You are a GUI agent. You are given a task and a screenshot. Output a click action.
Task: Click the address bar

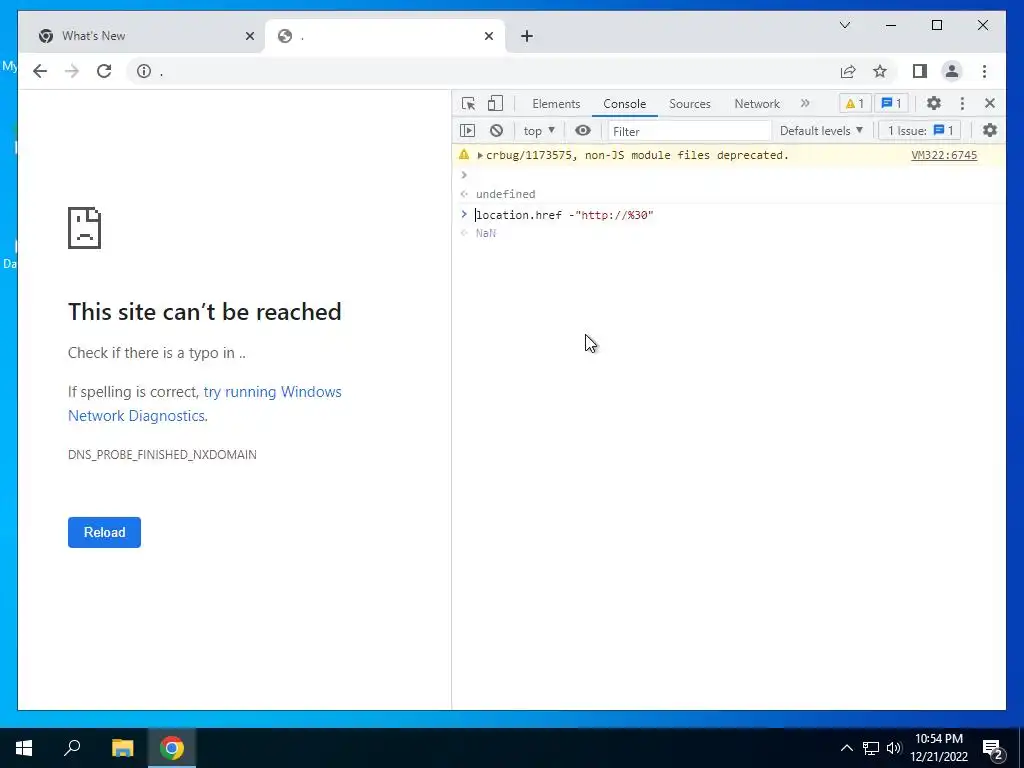click(x=483, y=71)
